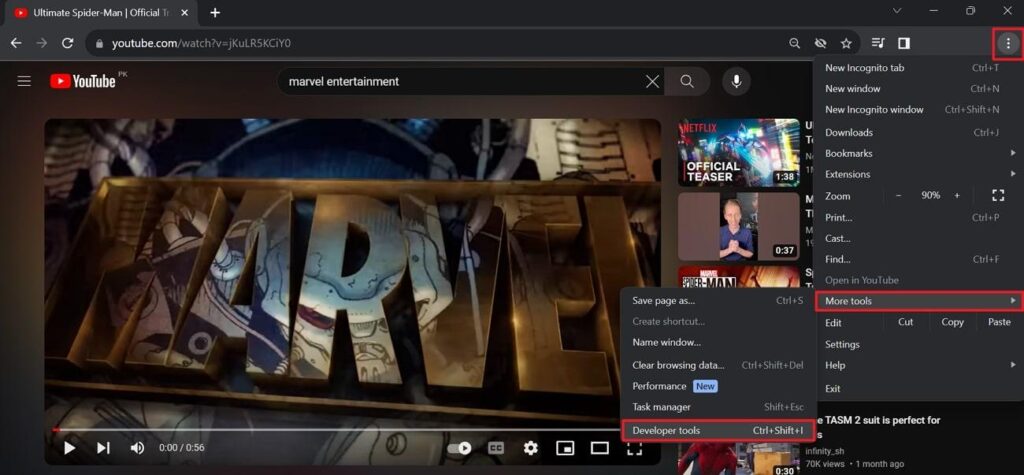The width and height of the screenshot is (1024, 475).
Task: Start voice search with microphone
Action: pyautogui.click(x=737, y=82)
